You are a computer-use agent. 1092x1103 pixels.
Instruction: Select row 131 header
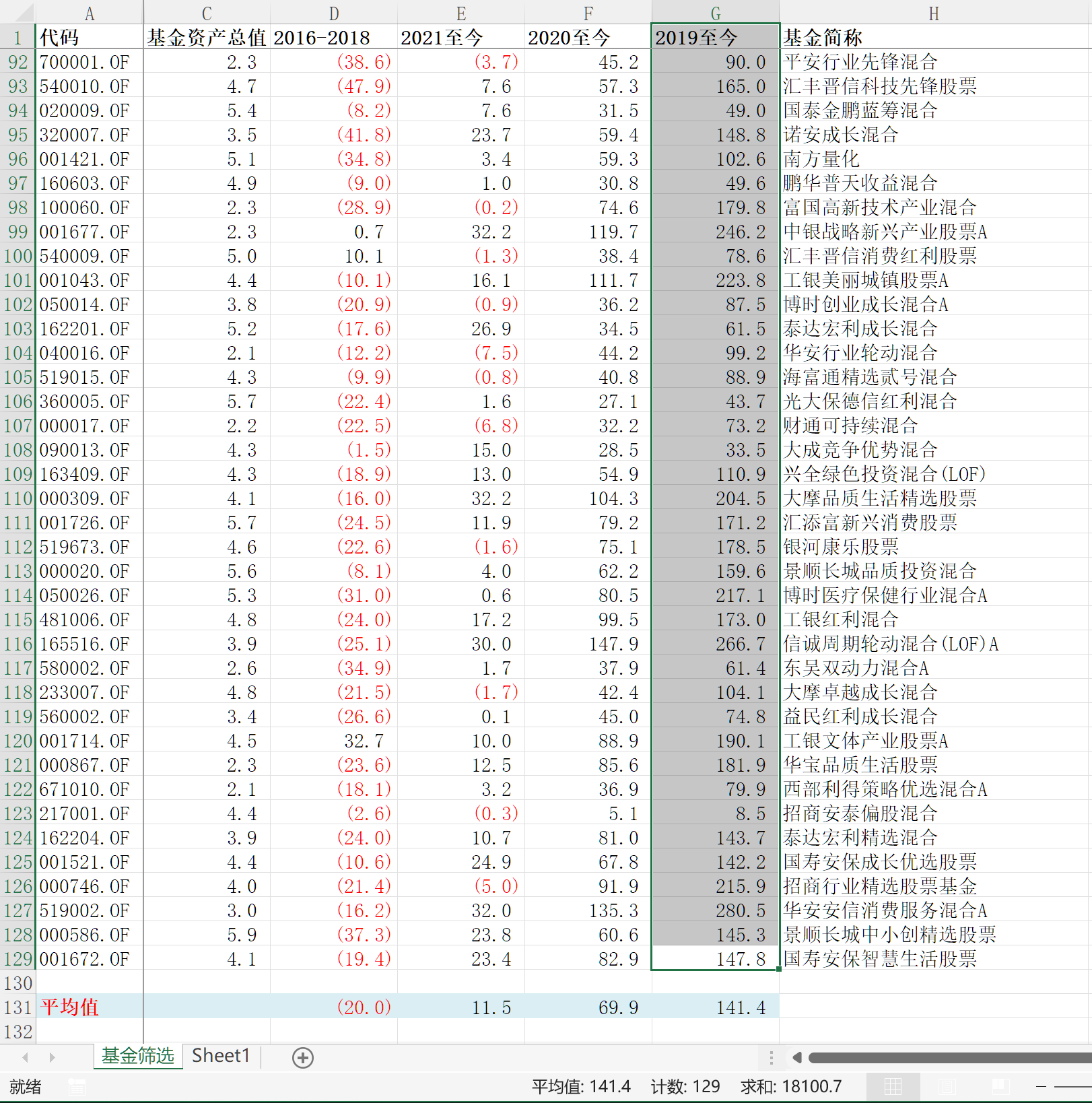(18, 1007)
